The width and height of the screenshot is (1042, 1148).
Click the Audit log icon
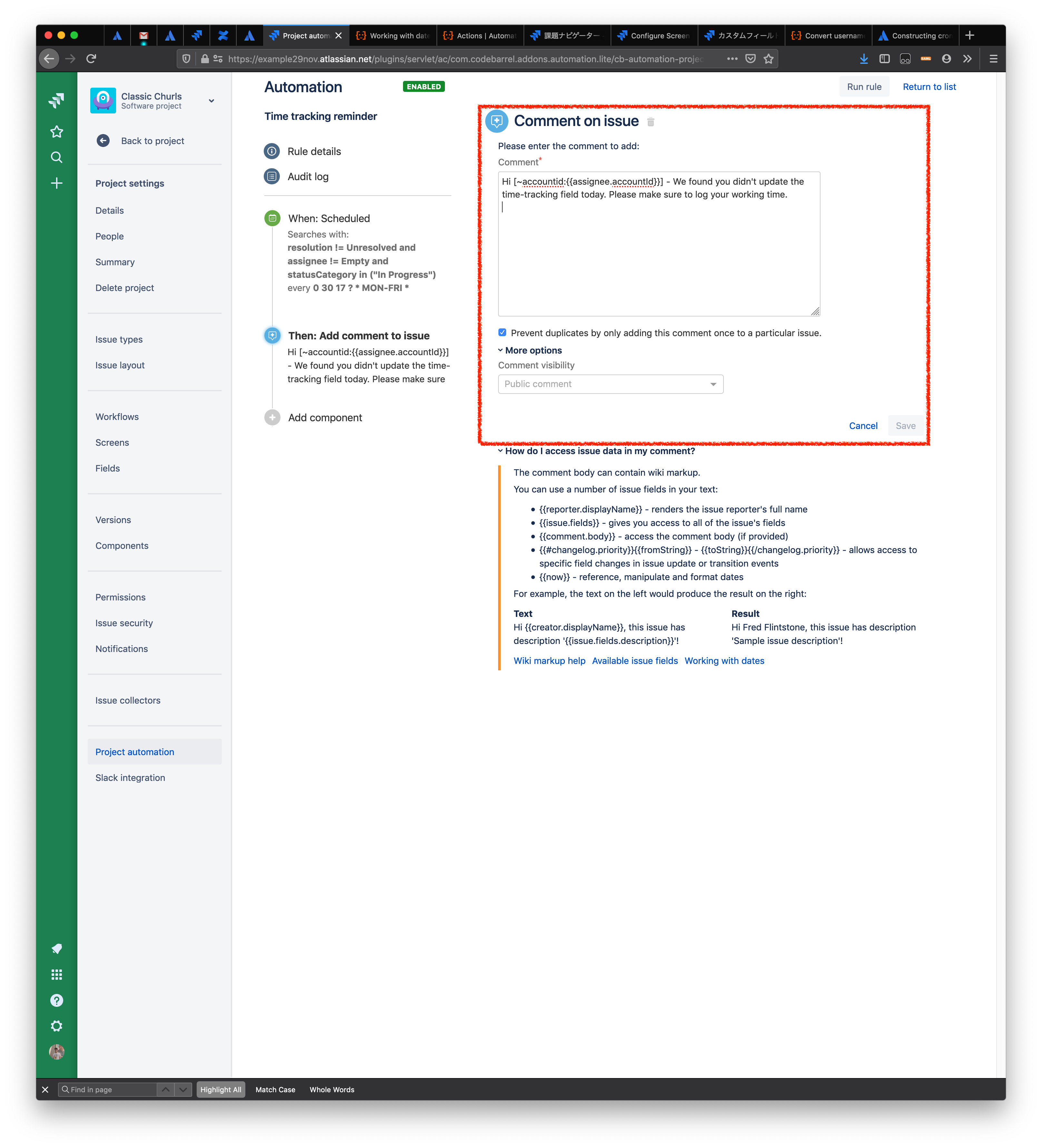(x=272, y=176)
